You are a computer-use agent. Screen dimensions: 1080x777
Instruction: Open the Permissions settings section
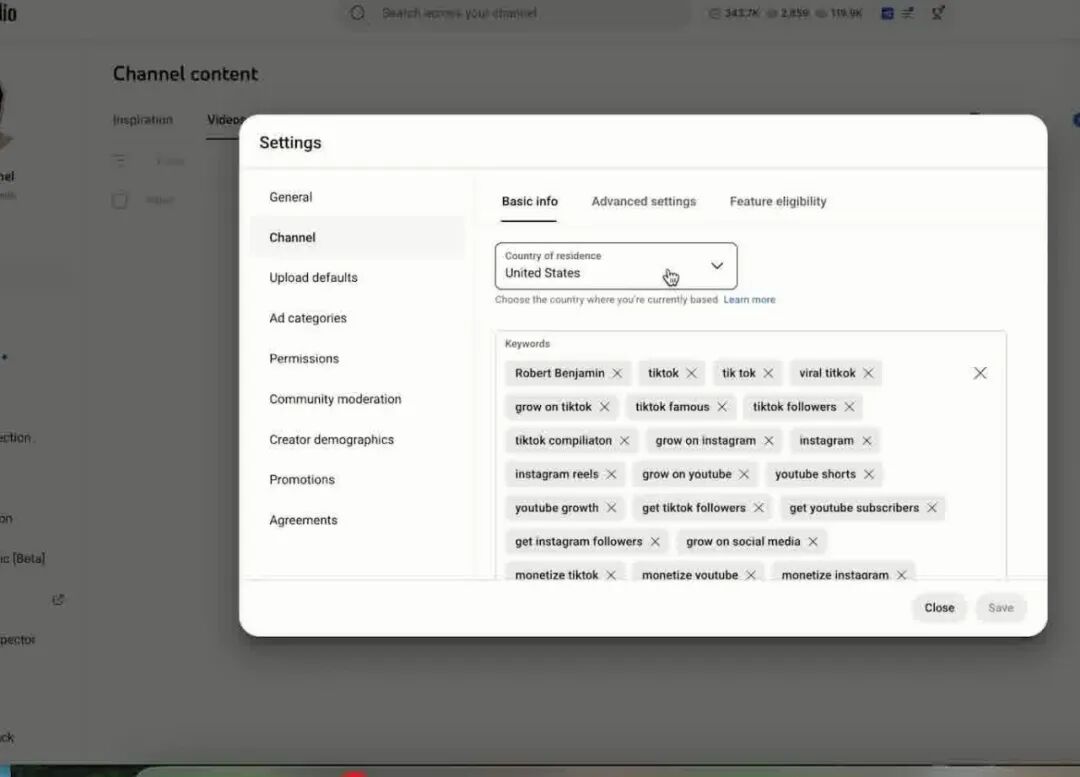tap(304, 358)
